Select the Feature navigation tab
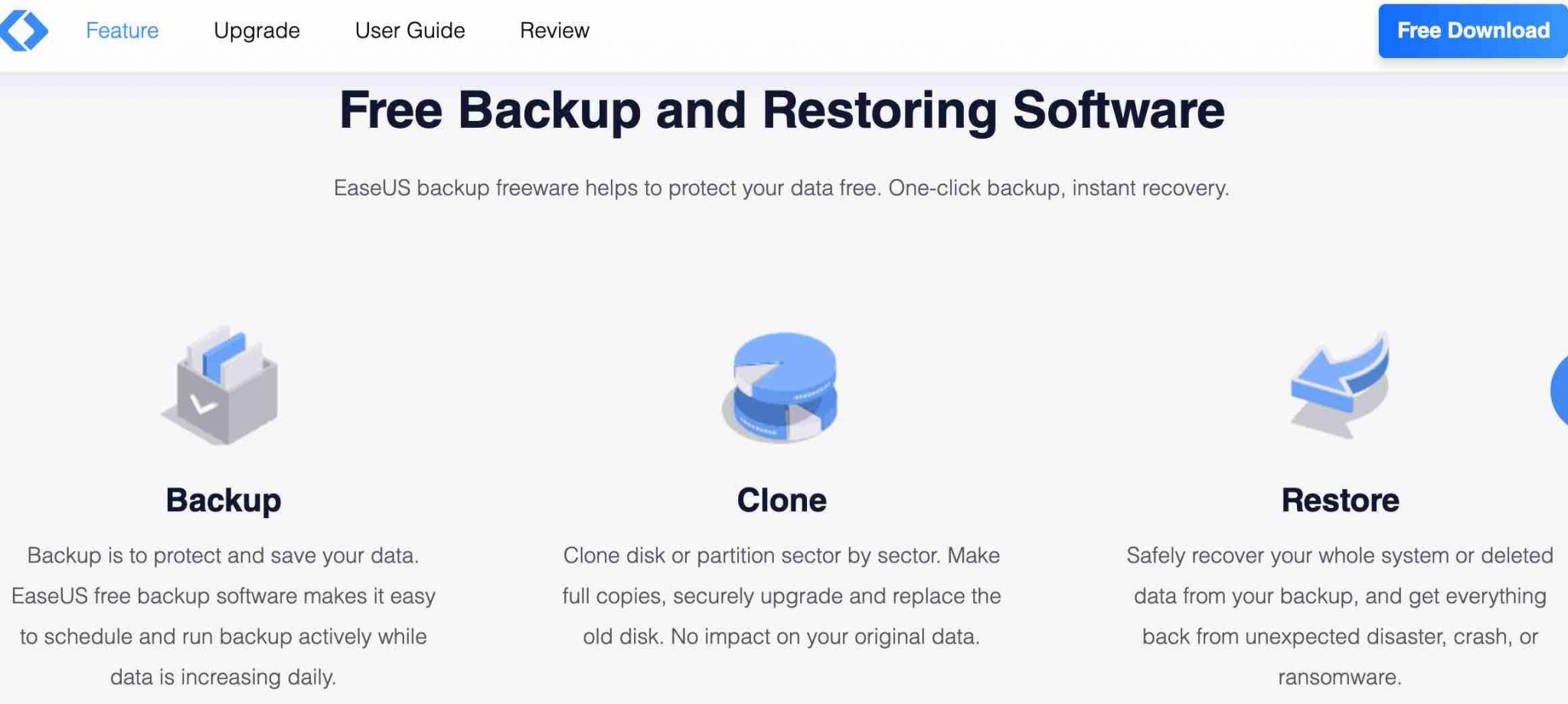1568x704 pixels. click(x=121, y=31)
